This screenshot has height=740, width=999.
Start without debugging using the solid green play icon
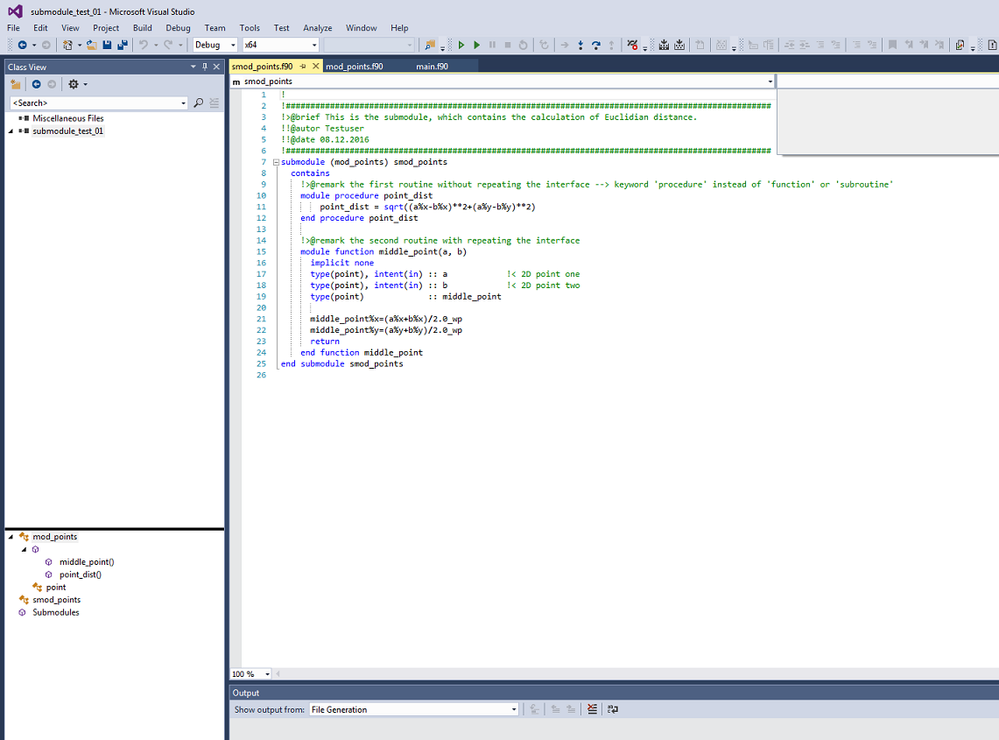[x=477, y=45]
